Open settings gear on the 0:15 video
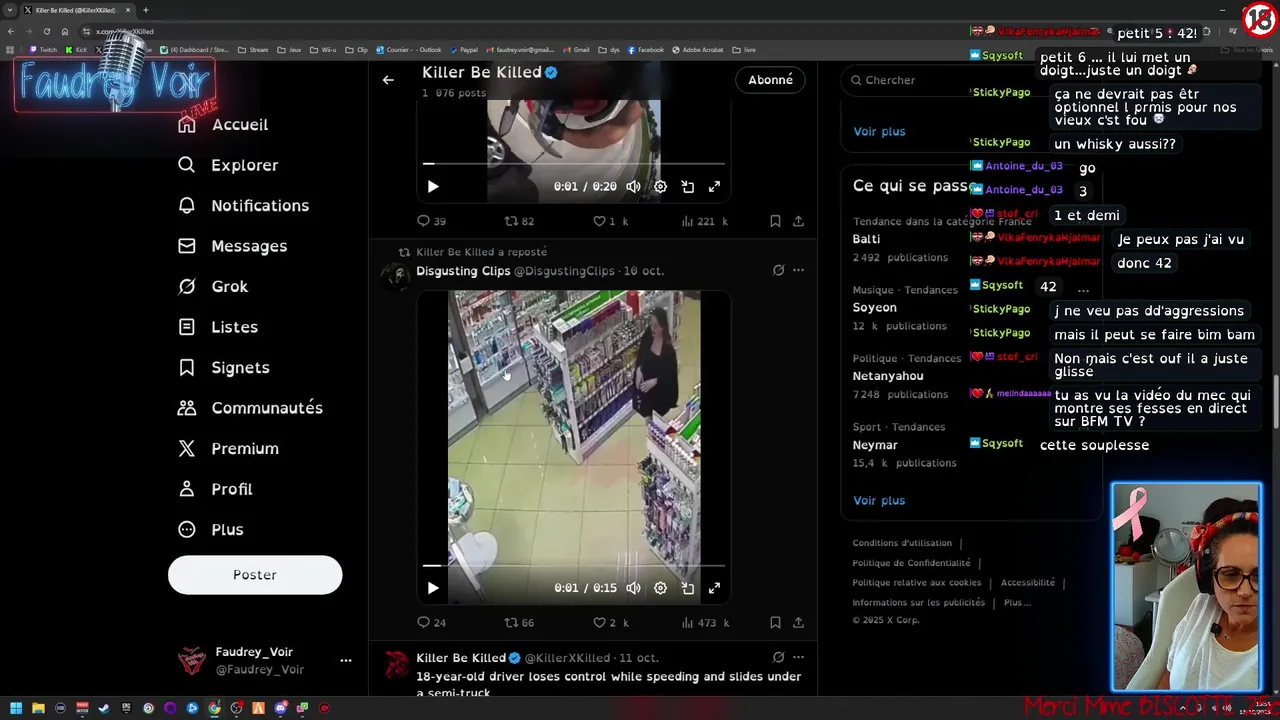The image size is (1280, 720). pyautogui.click(x=660, y=588)
